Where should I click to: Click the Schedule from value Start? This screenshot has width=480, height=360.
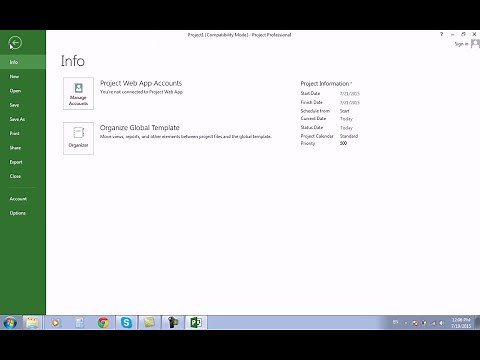tap(345, 111)
